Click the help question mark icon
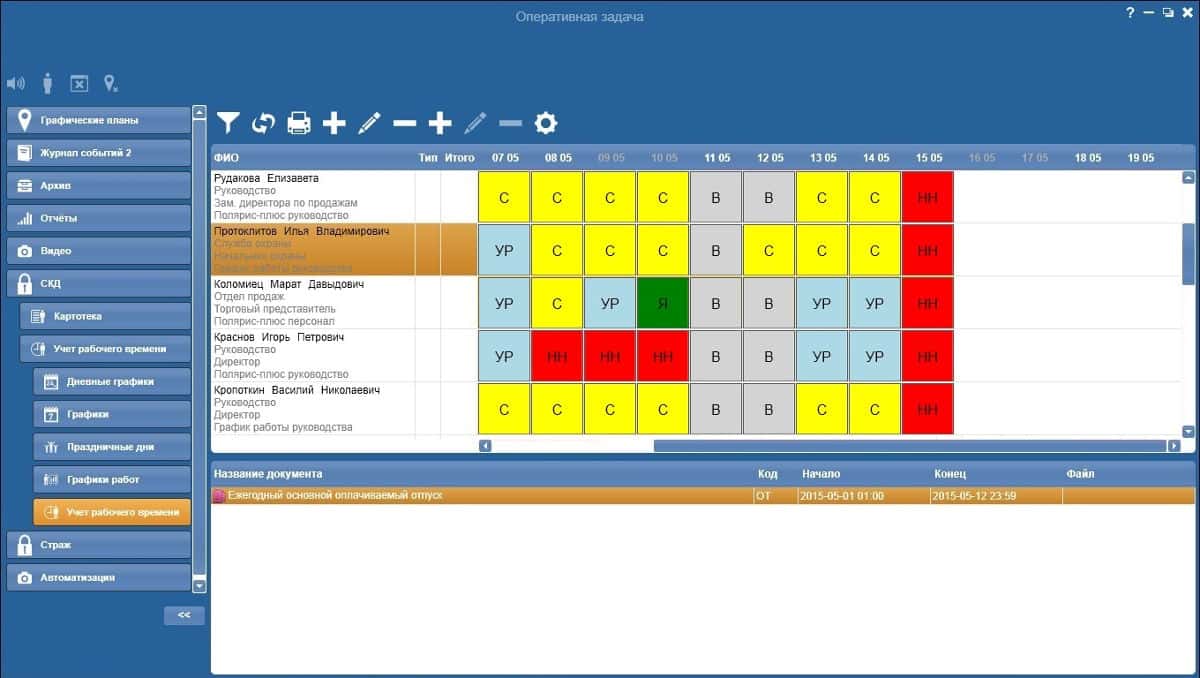1200x678 pixels. coord(1130,13)
